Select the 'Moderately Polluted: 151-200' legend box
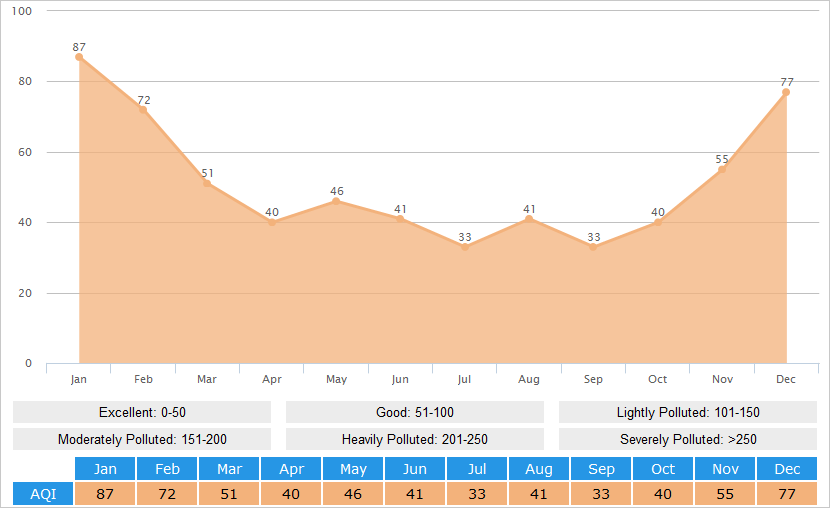Viewport: 830px width, 508px height. [142, 439]
